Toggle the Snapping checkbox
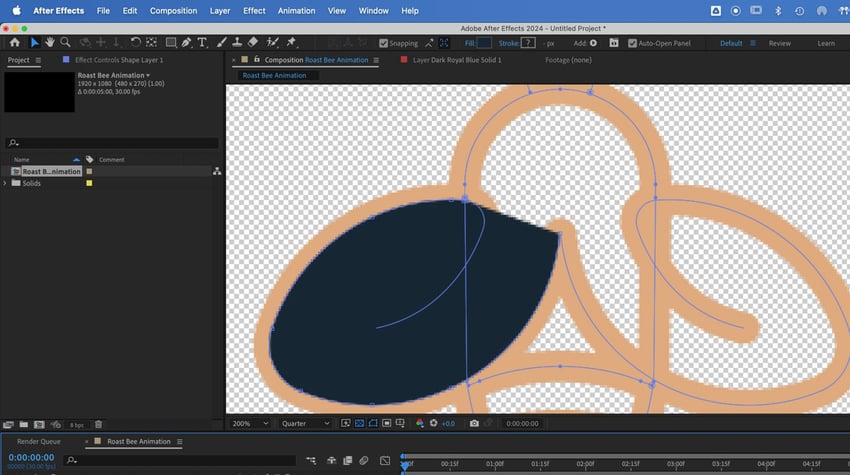 click(384, 43)
